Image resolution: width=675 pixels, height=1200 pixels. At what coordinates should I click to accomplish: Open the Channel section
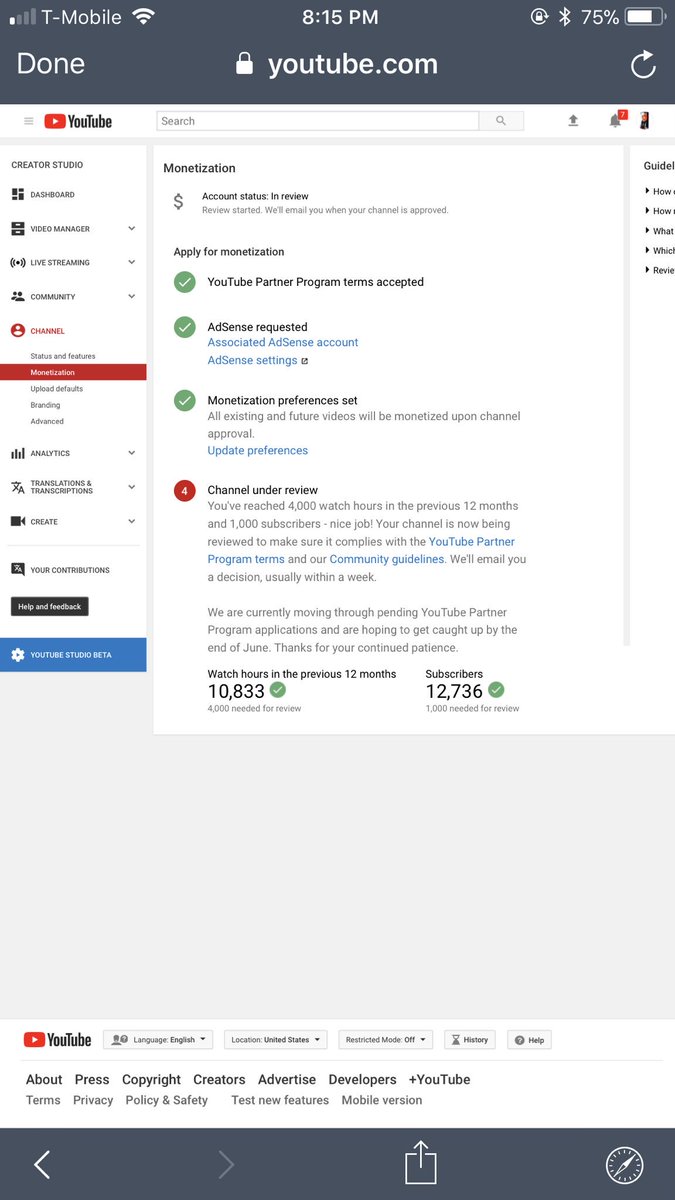pos(47,331)
